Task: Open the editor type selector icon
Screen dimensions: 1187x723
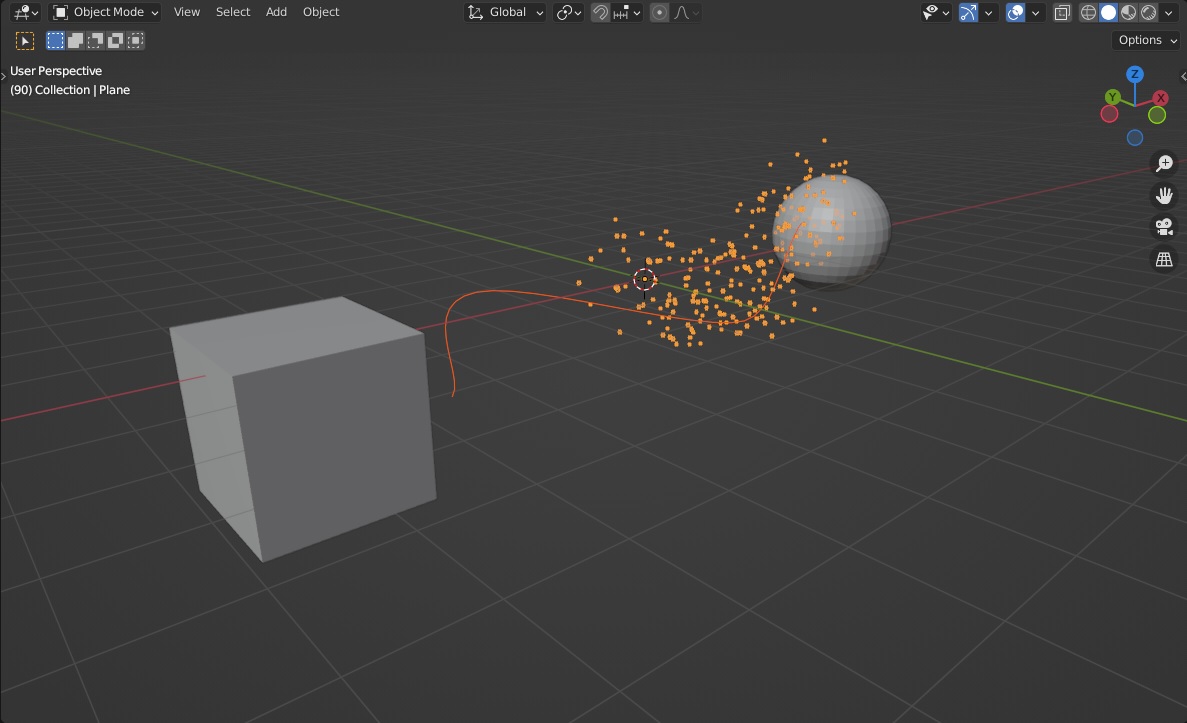Action: [x=22, y=12]
